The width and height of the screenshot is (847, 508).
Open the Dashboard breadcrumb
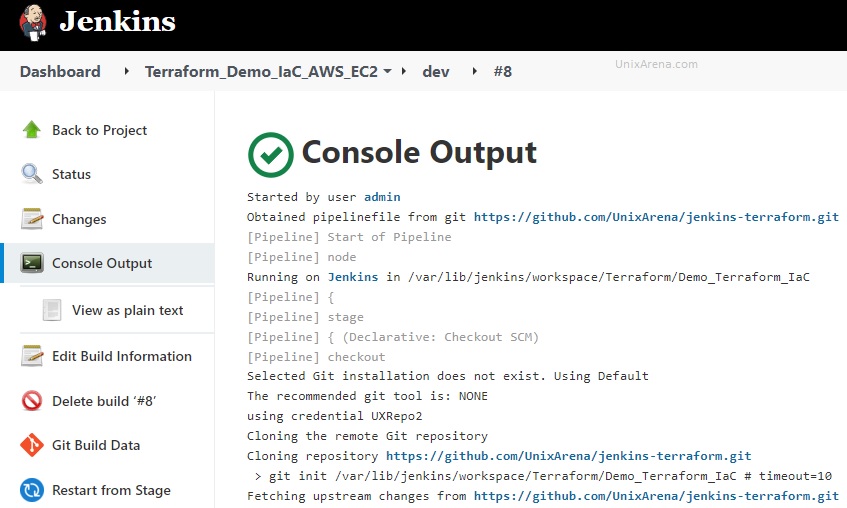click(60, 71)
